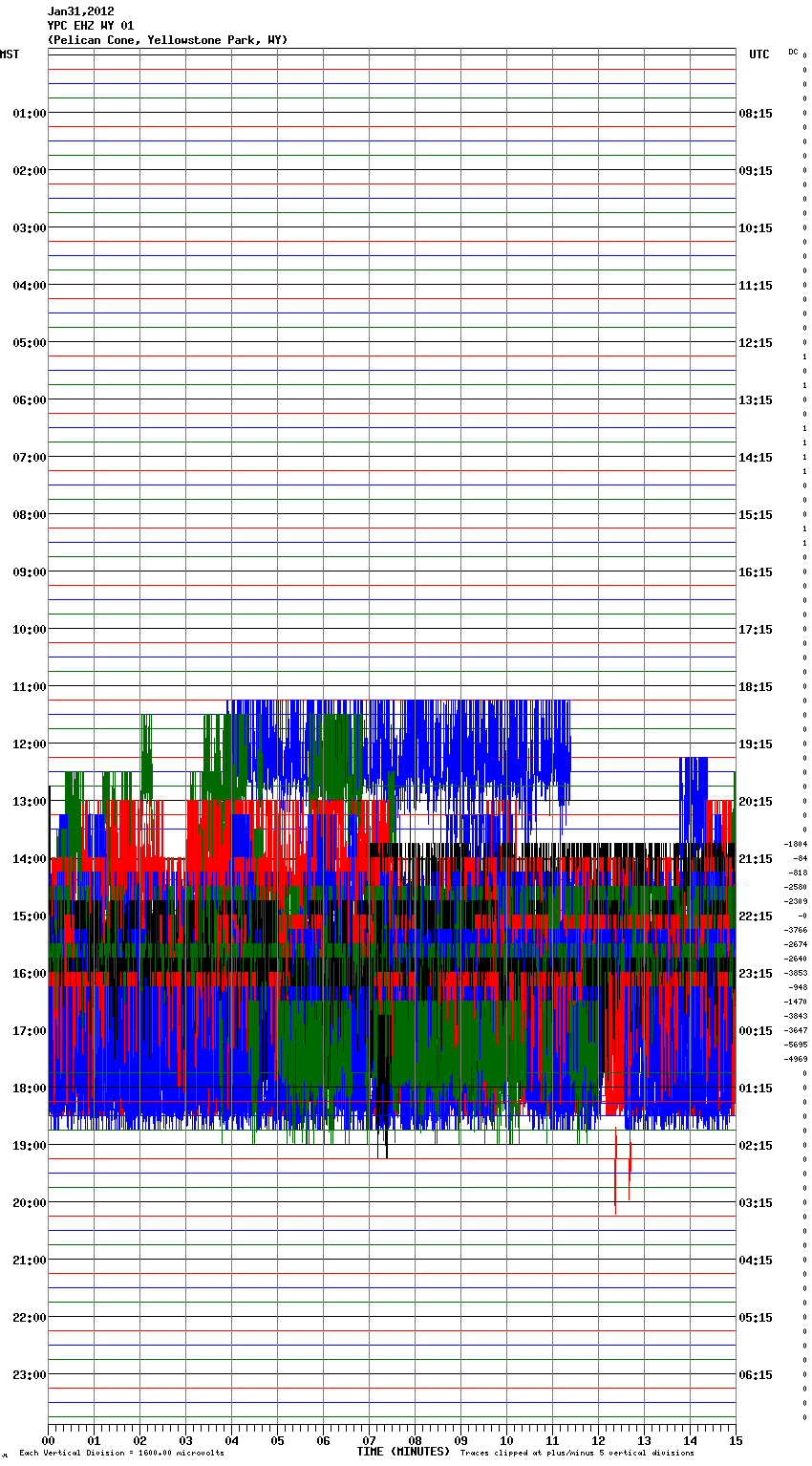Click the MST hour label "02:00"
The height and width of the screenshot is (1466, 812).
[30, 171]
